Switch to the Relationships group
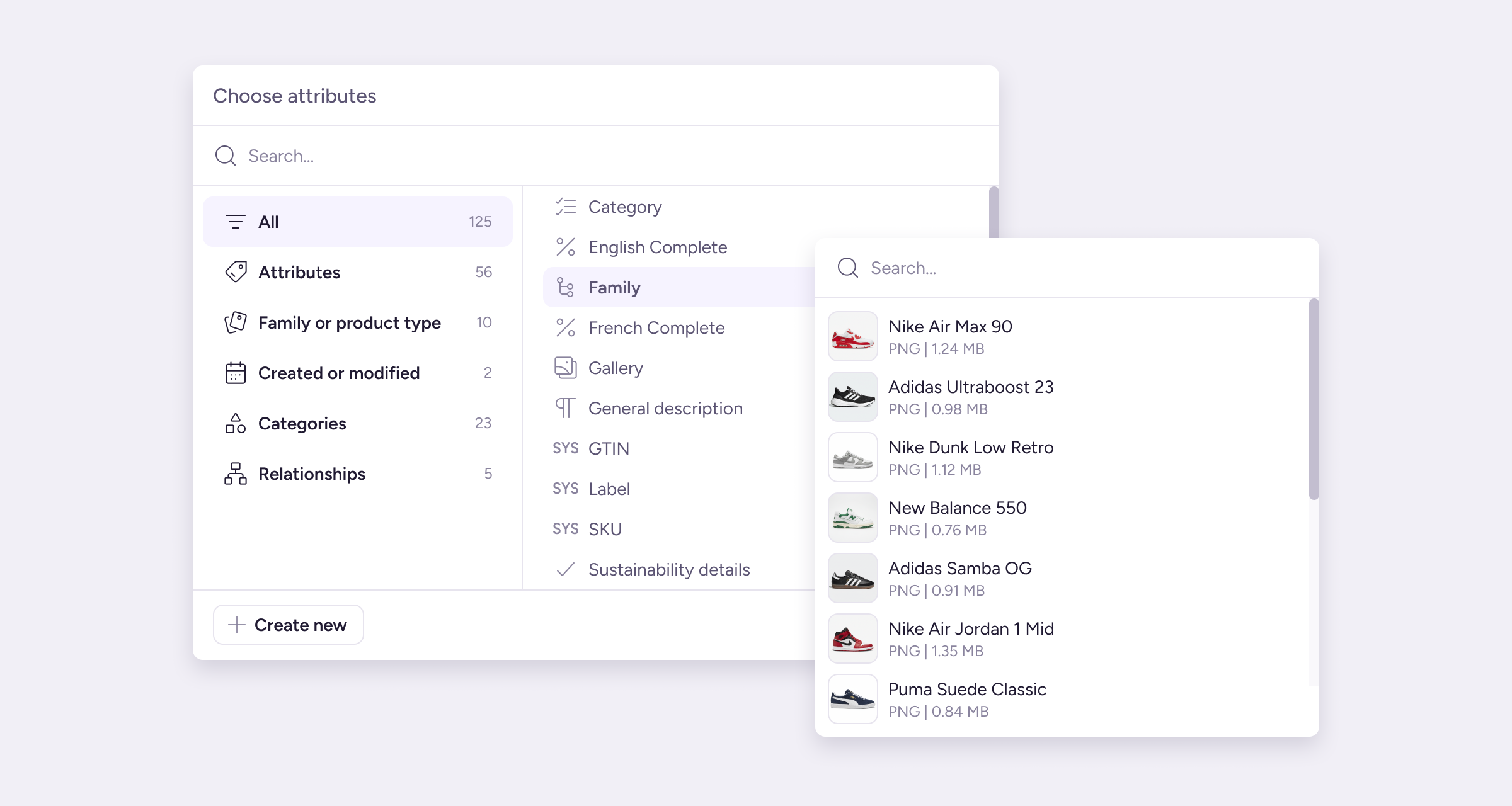This screenshot has height=806, width=1512. [x=358, y=474]
